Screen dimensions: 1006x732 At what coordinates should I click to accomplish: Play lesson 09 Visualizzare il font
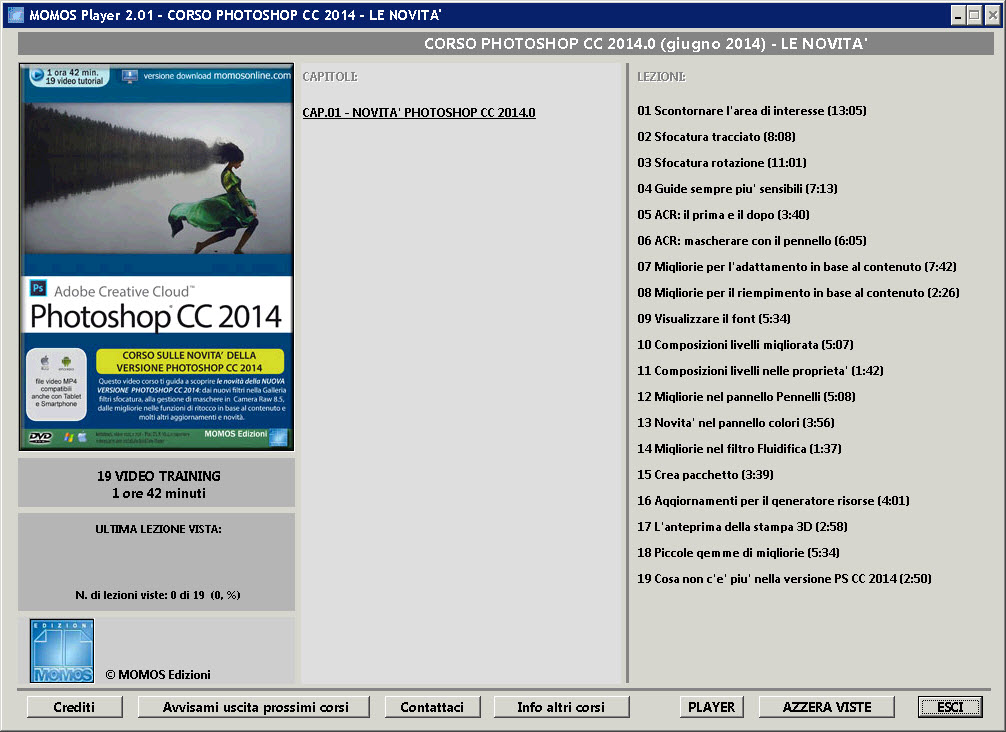[713, 319]
